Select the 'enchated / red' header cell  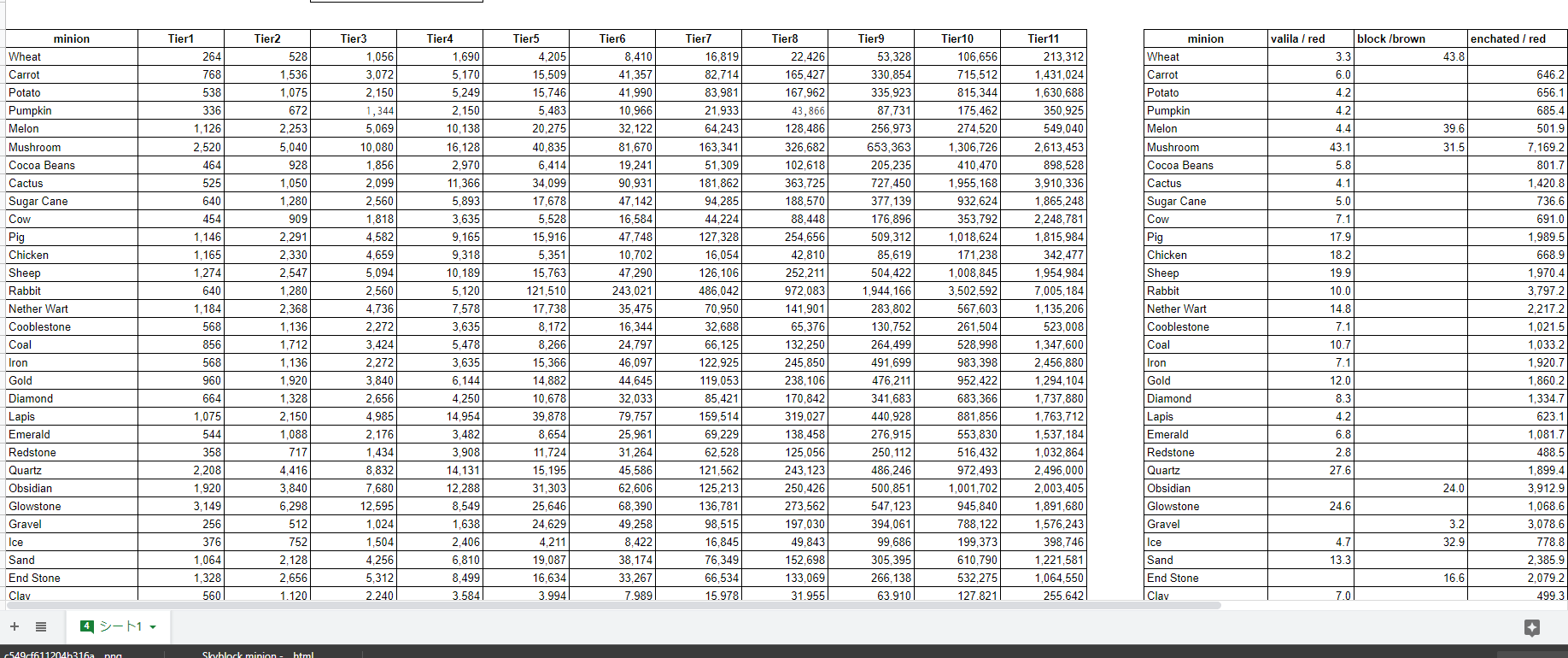[1518, 38]
